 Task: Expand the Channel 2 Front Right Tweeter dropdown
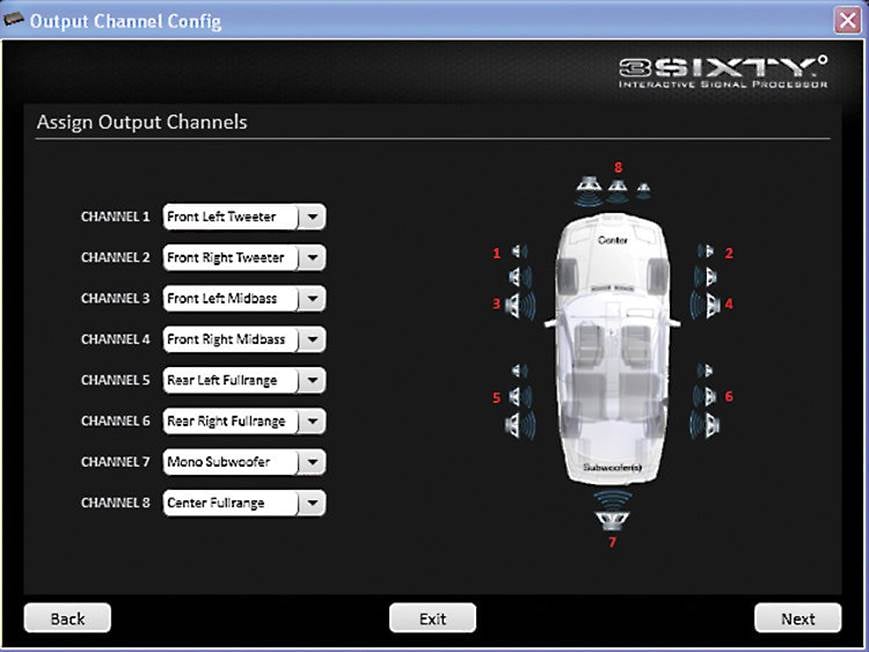(312, 258)
